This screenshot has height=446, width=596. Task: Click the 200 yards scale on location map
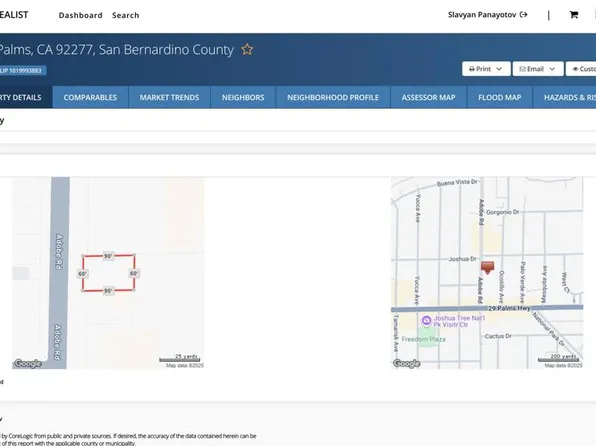(558, 358)
